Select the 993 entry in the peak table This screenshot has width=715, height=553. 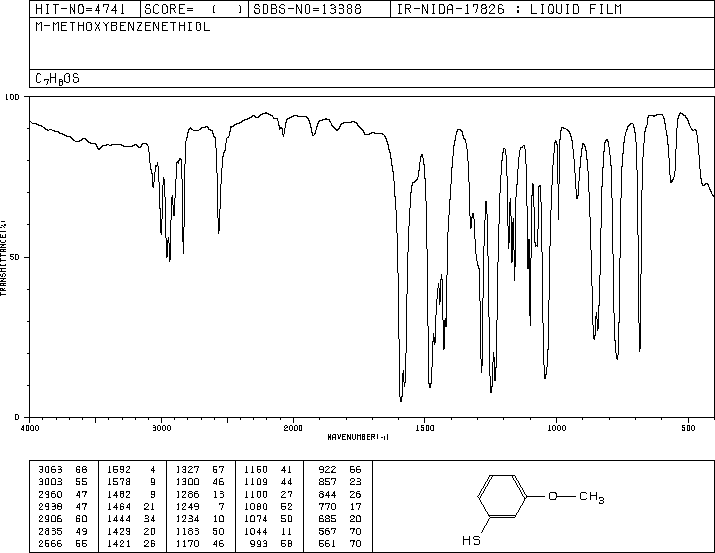(x=259, y=543)
